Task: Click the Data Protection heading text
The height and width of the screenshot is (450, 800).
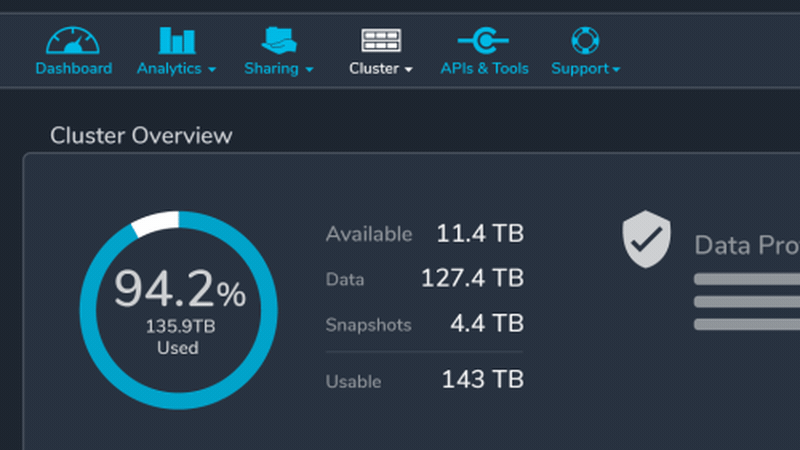Action: (x=746, y=245)
